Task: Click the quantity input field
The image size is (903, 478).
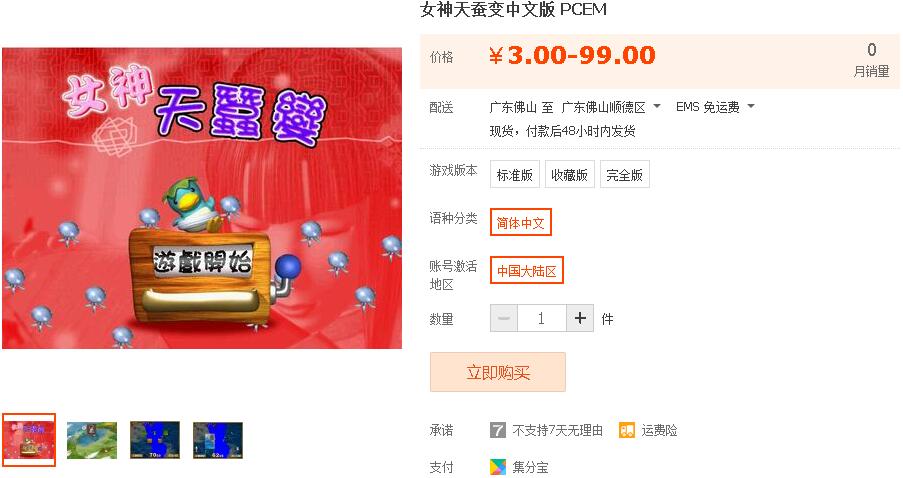Action: (x=542, y=318)
